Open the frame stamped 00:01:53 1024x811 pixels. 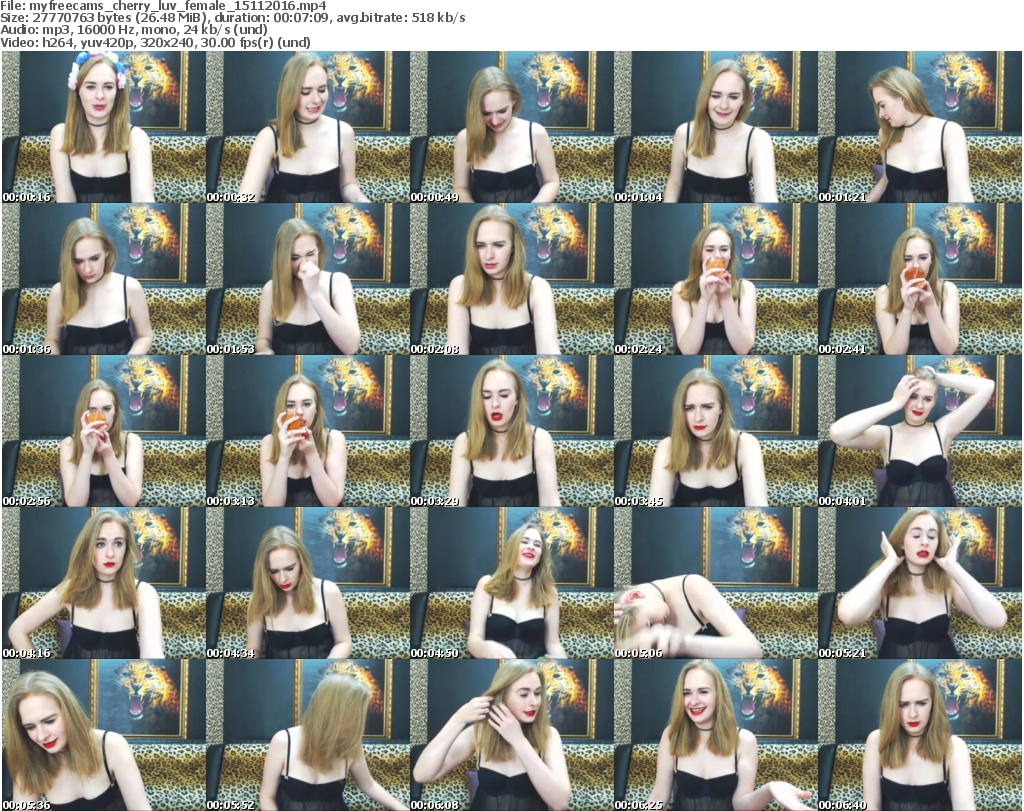coord(308,279)
